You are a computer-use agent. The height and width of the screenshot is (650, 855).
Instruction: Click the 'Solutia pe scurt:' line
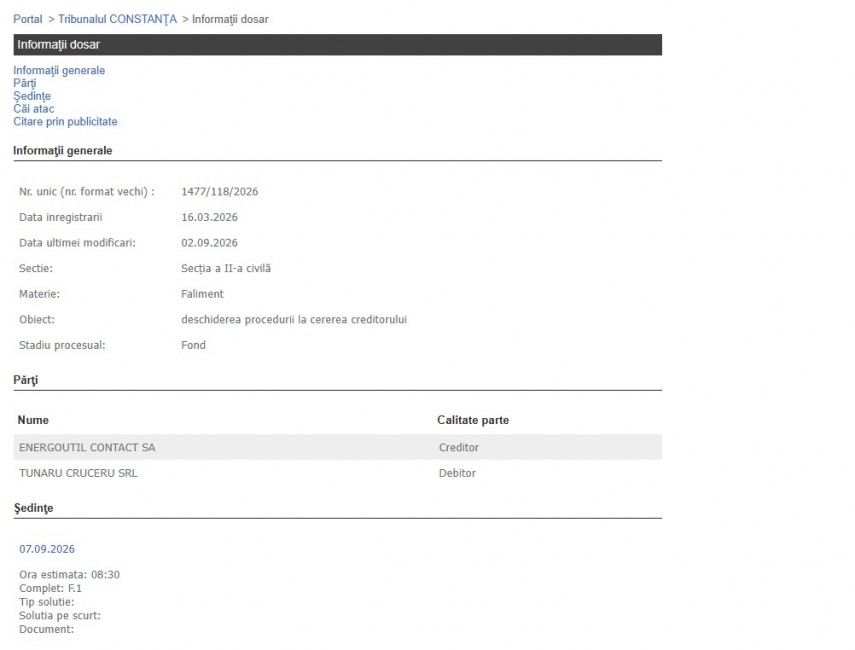[60, 615]
